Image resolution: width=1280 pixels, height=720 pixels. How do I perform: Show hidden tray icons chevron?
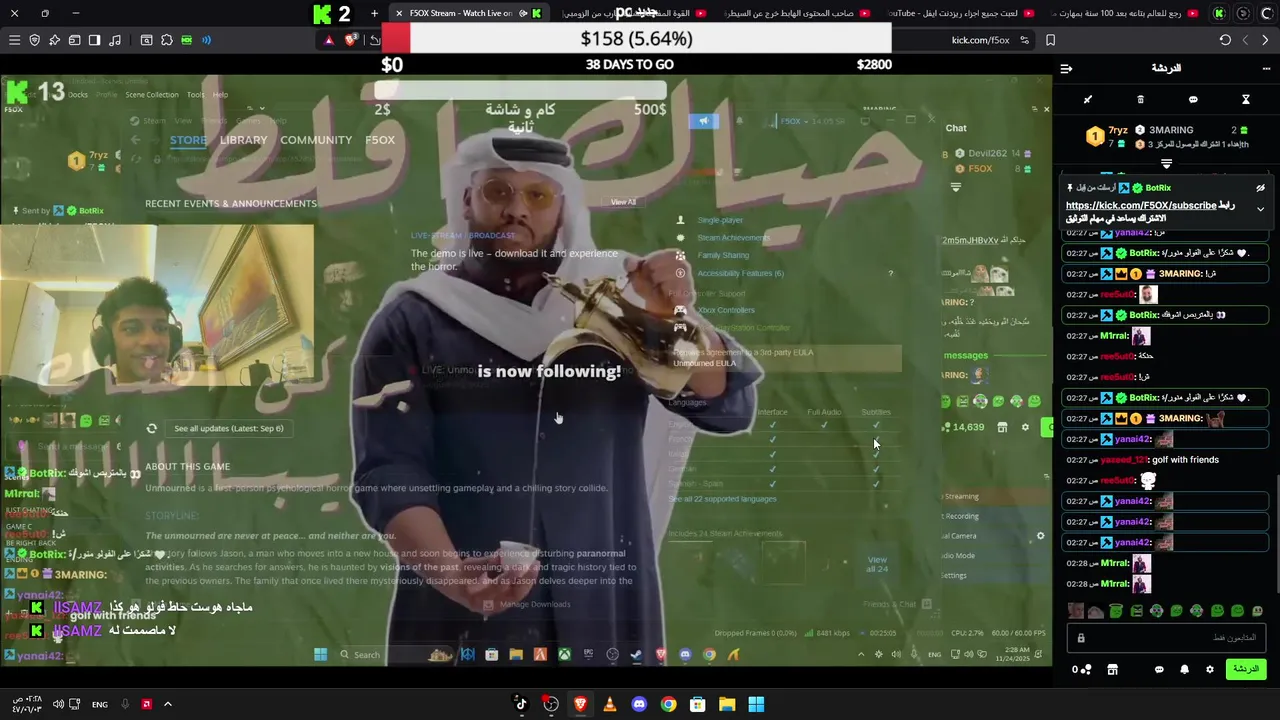pyautogui.click(x=167, y=704)
